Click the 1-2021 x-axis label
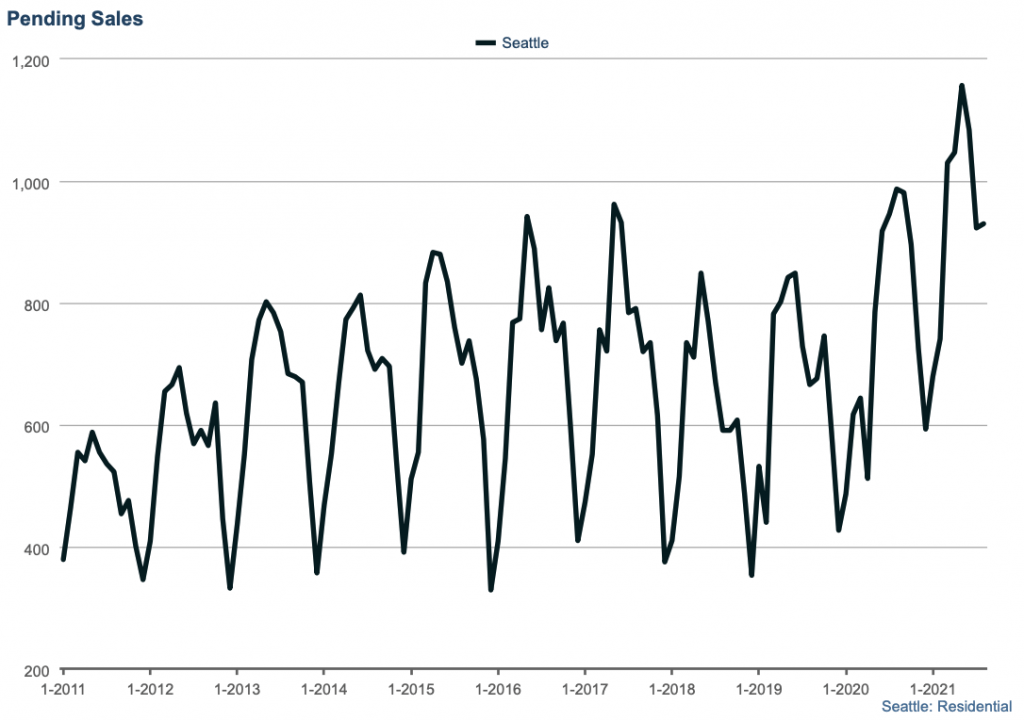The width and height of the screenshot is (1024, 721). tap(932, 690)
